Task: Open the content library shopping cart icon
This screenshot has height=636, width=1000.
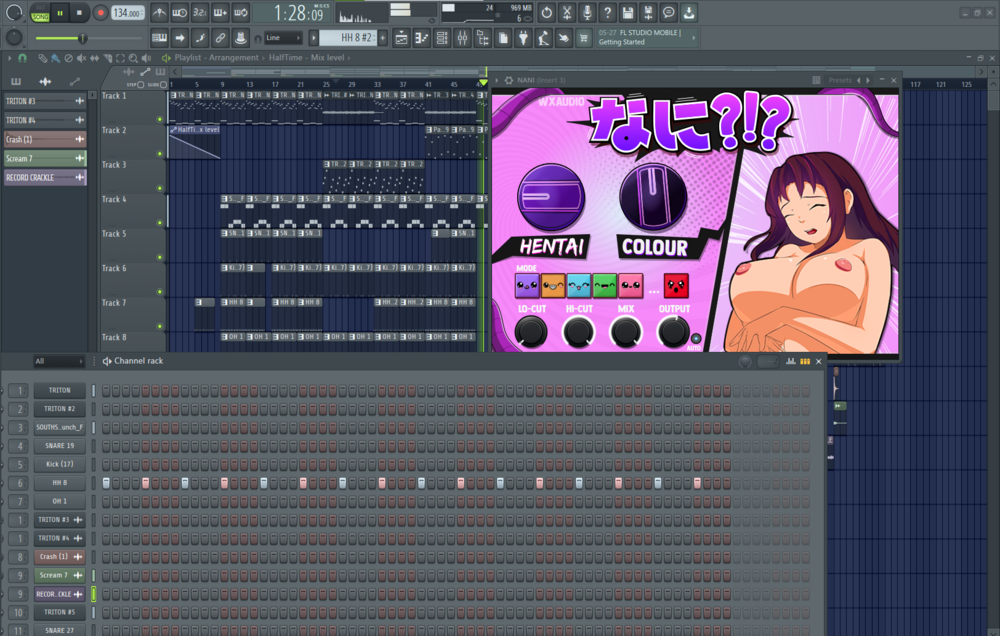Action: (x=584, y=38)
